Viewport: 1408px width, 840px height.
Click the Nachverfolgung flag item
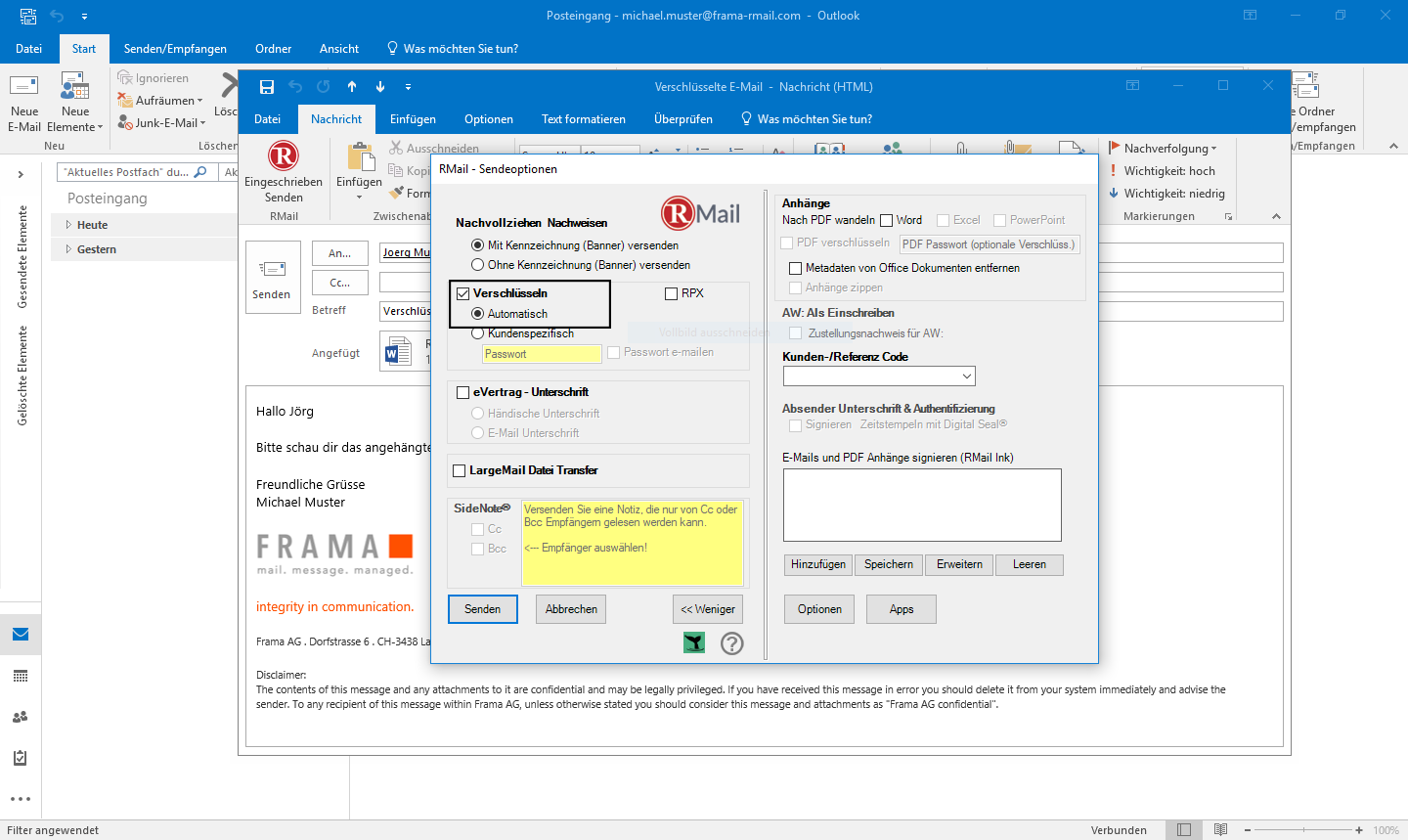click(x=1163, y=148)
